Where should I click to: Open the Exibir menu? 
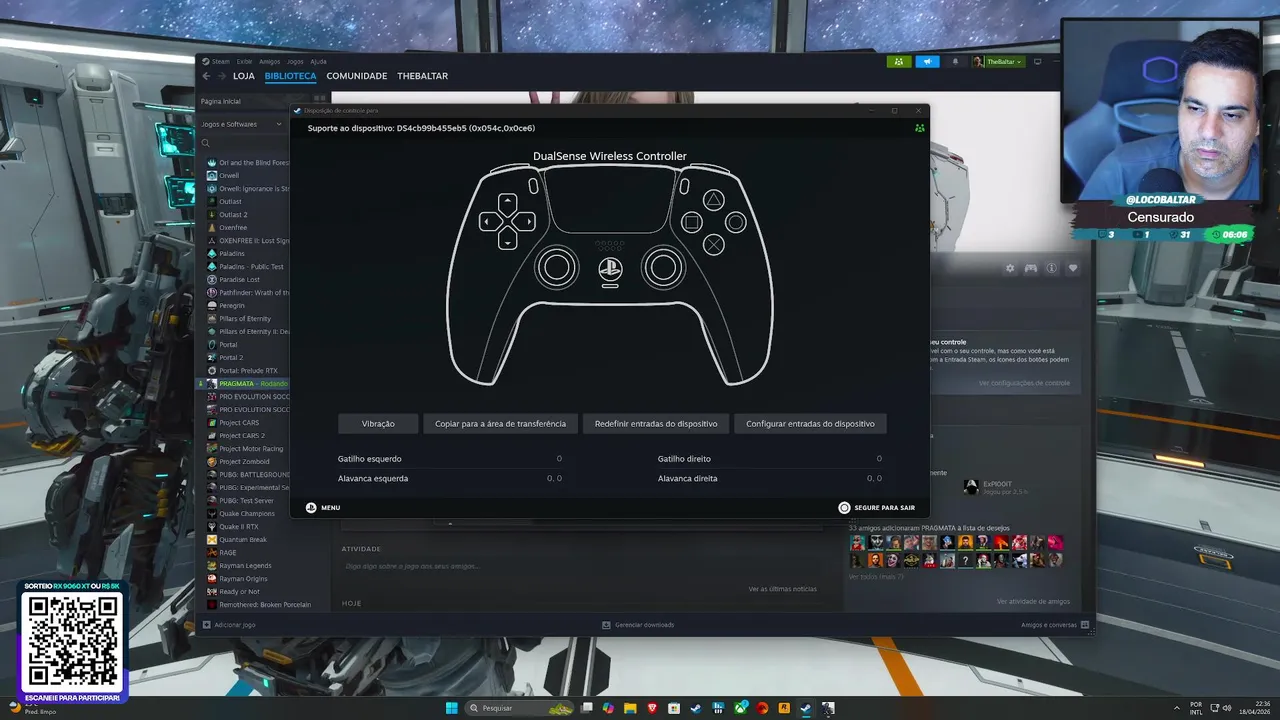245,62
